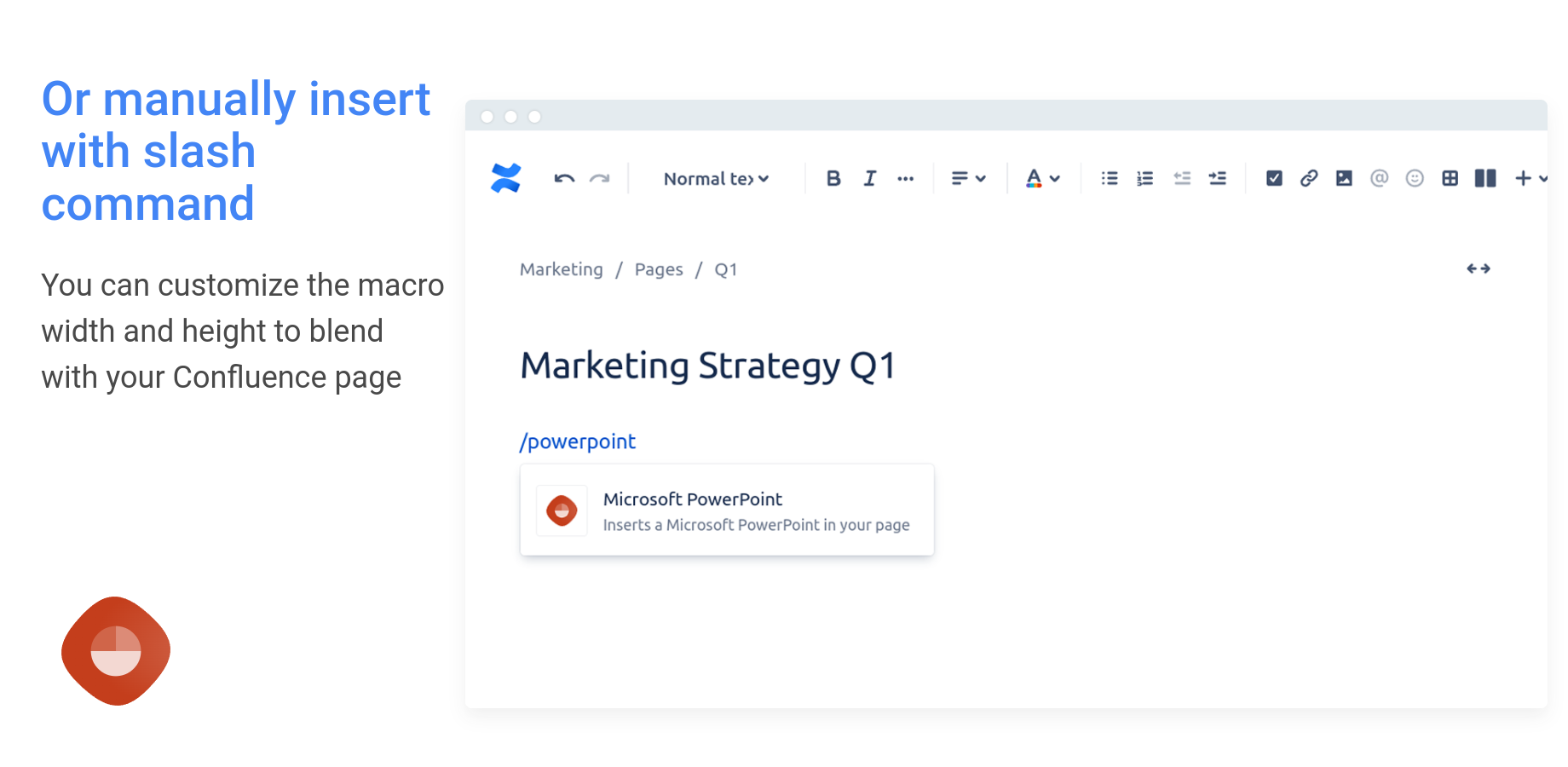Insert a link
Image resolution: width=1568 pixels, height=767 pixels.
tap(1309, 178)
